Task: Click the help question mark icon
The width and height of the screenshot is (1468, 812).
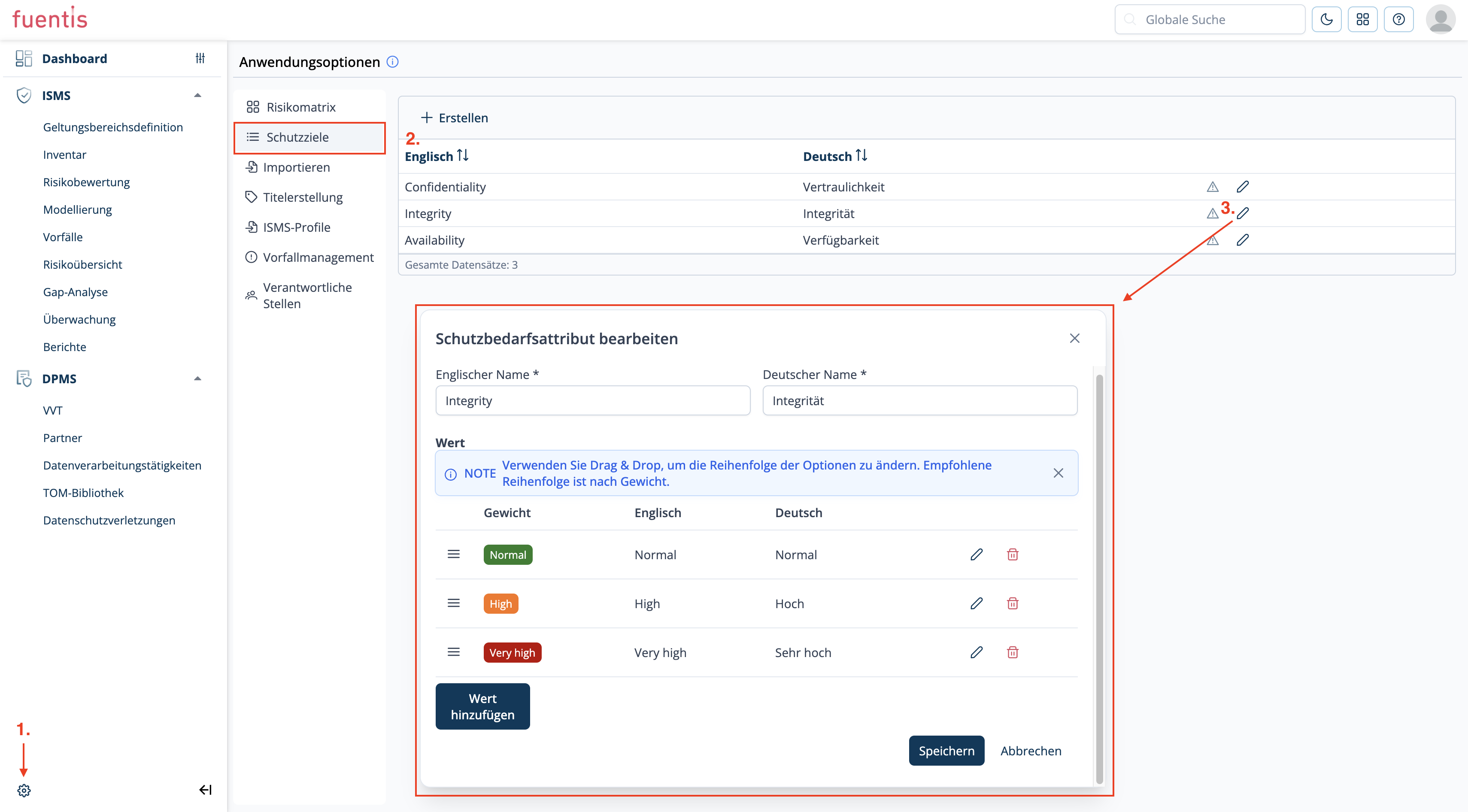Action: point(1398,20)
